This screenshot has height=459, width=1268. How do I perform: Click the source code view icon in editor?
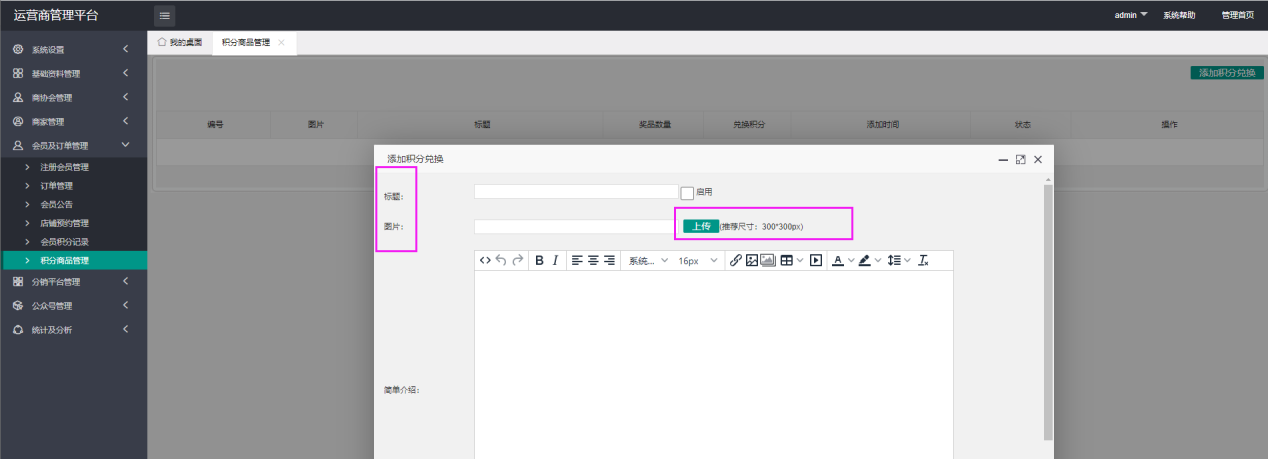point(485,260)
